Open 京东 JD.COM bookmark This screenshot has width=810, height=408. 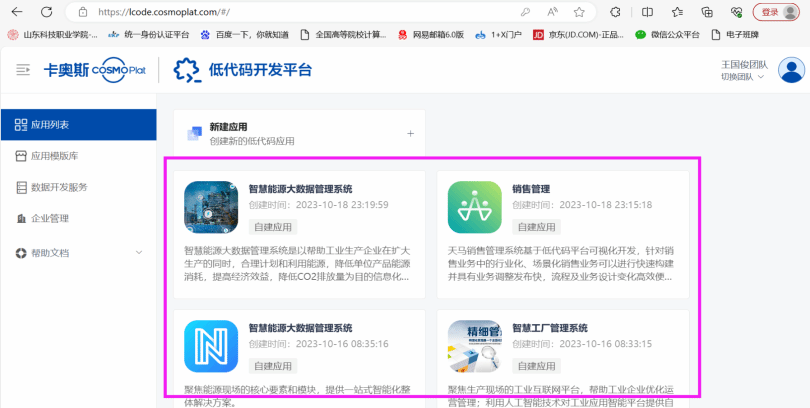(x=578, y=35)
